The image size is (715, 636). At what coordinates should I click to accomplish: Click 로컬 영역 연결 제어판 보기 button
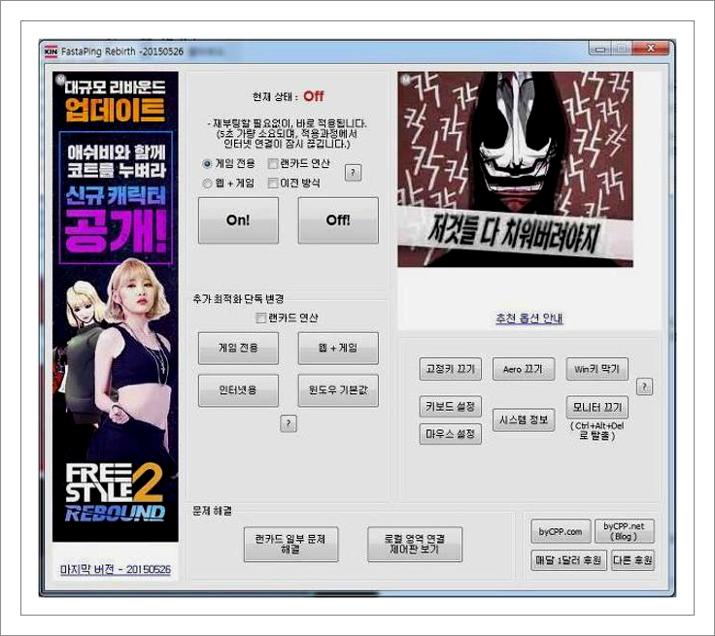click(414, 544)
